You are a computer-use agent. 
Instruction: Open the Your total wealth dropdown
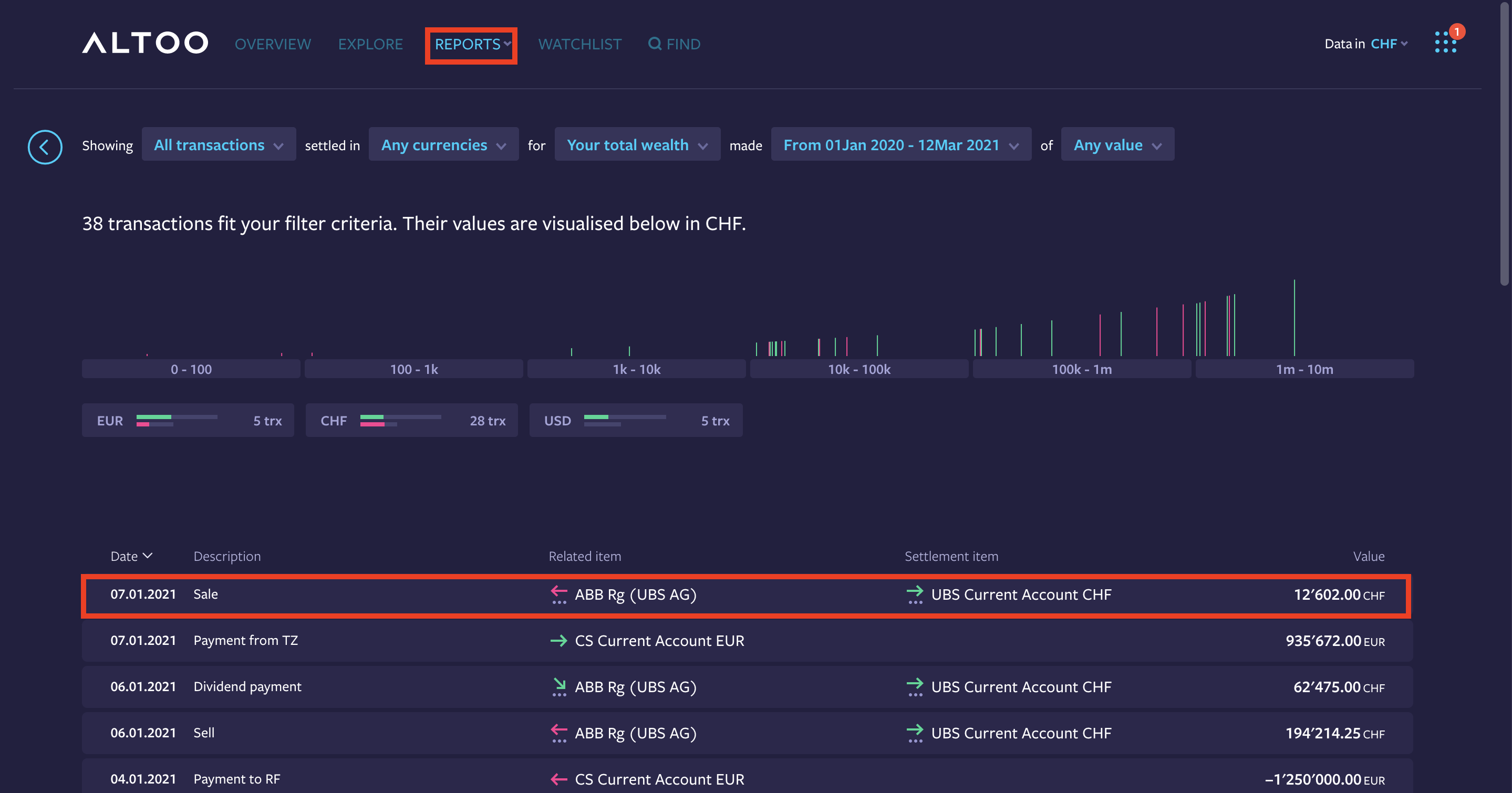(x=637, y=144)
